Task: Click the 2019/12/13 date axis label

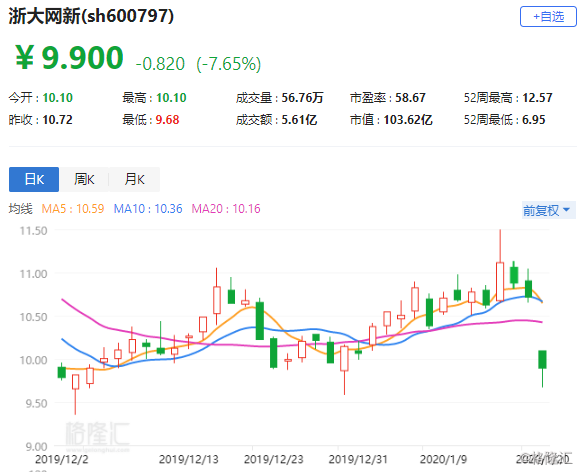Action: coord(189,459)
